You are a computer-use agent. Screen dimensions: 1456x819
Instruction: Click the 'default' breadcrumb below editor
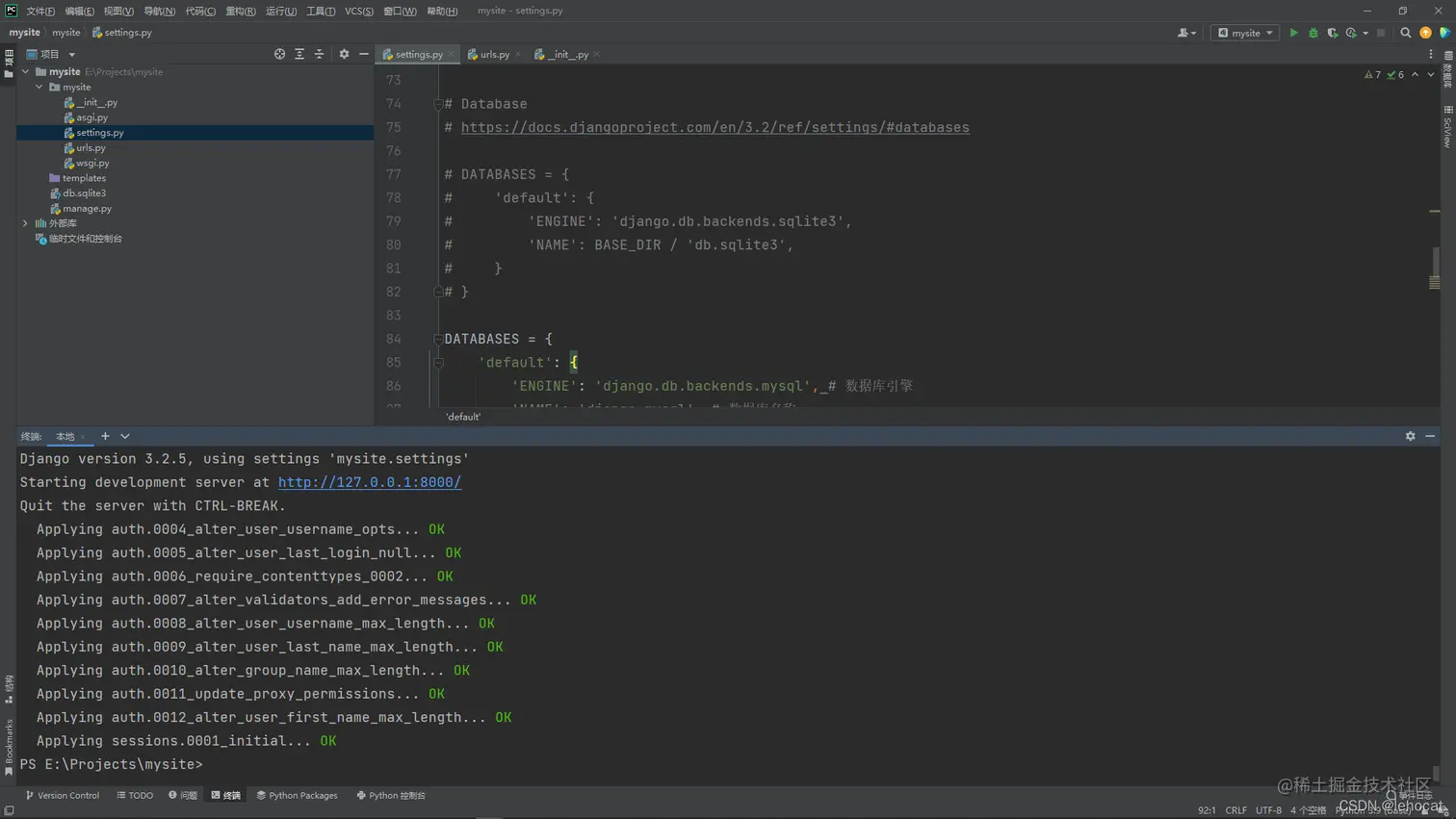point(463,417)
